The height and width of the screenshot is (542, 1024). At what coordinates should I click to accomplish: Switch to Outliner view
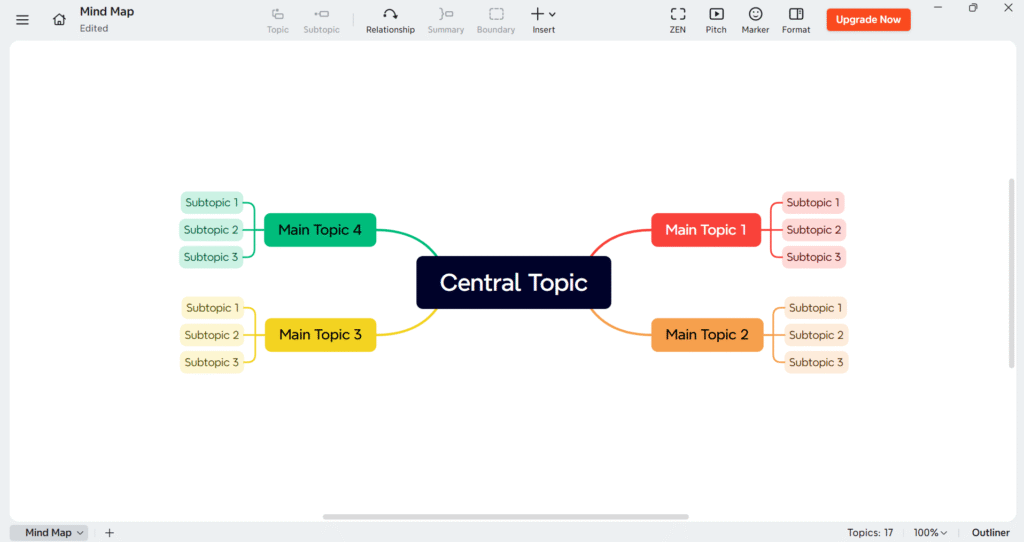pos(990,533)
